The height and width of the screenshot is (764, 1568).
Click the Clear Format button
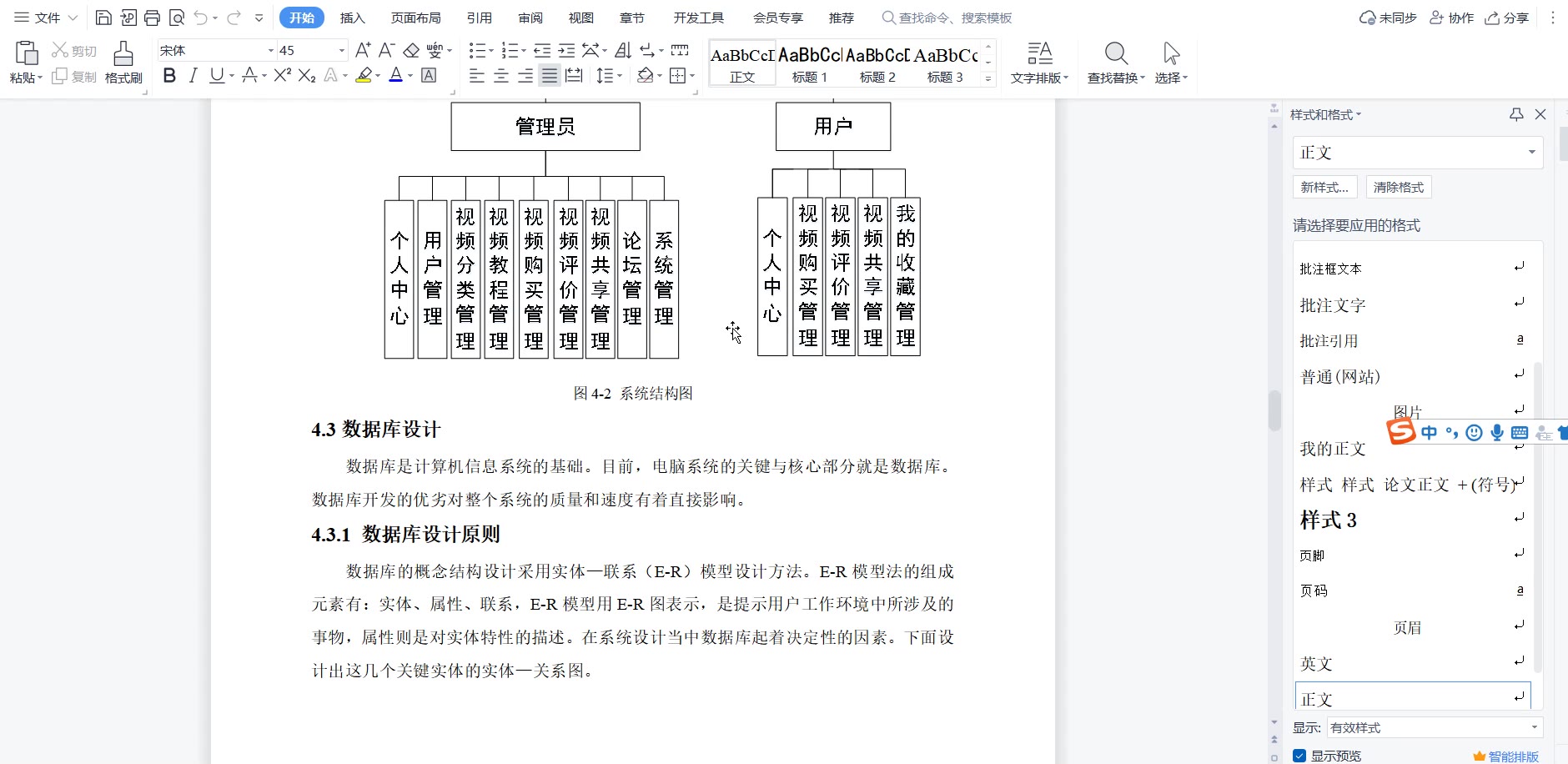(1399, 187)
